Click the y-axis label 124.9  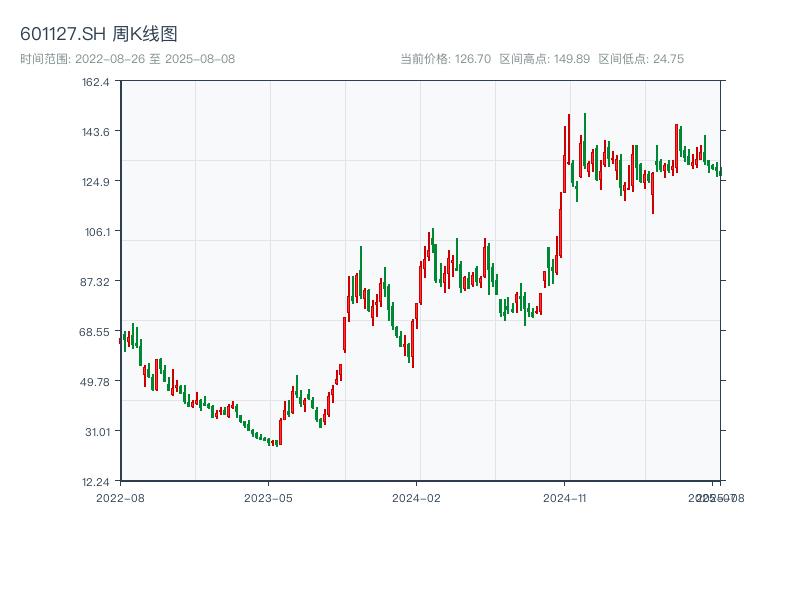[x=96, y=182]
